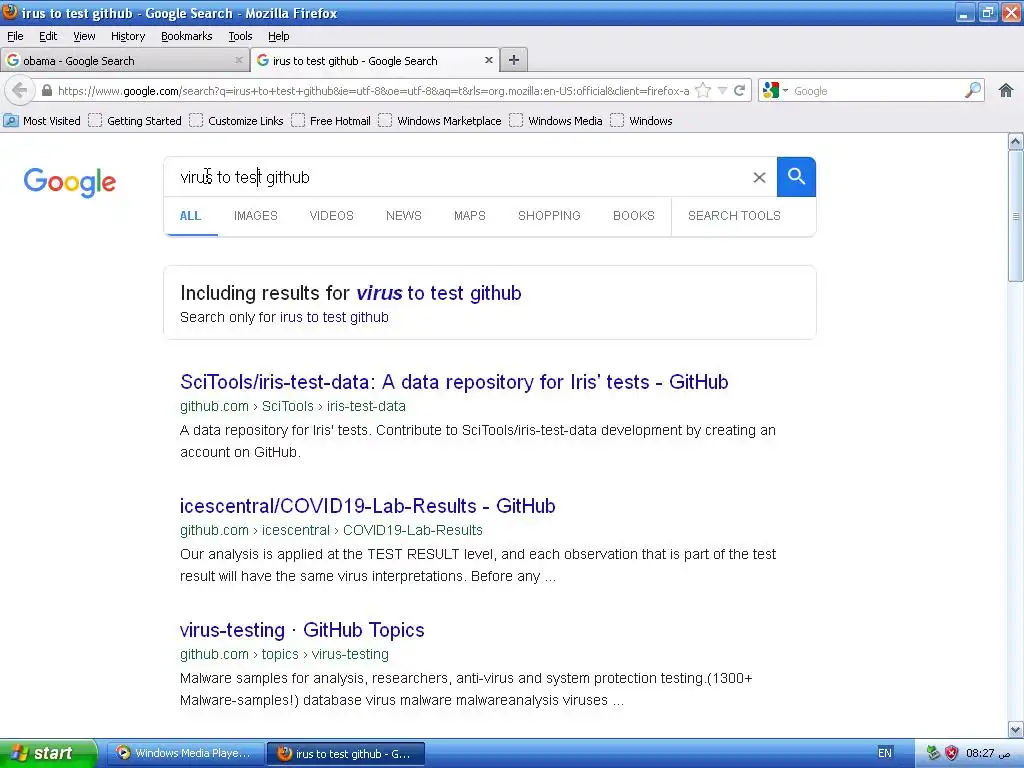
Task: Open SEARCH TOOLS options
Action: (734, 216)
